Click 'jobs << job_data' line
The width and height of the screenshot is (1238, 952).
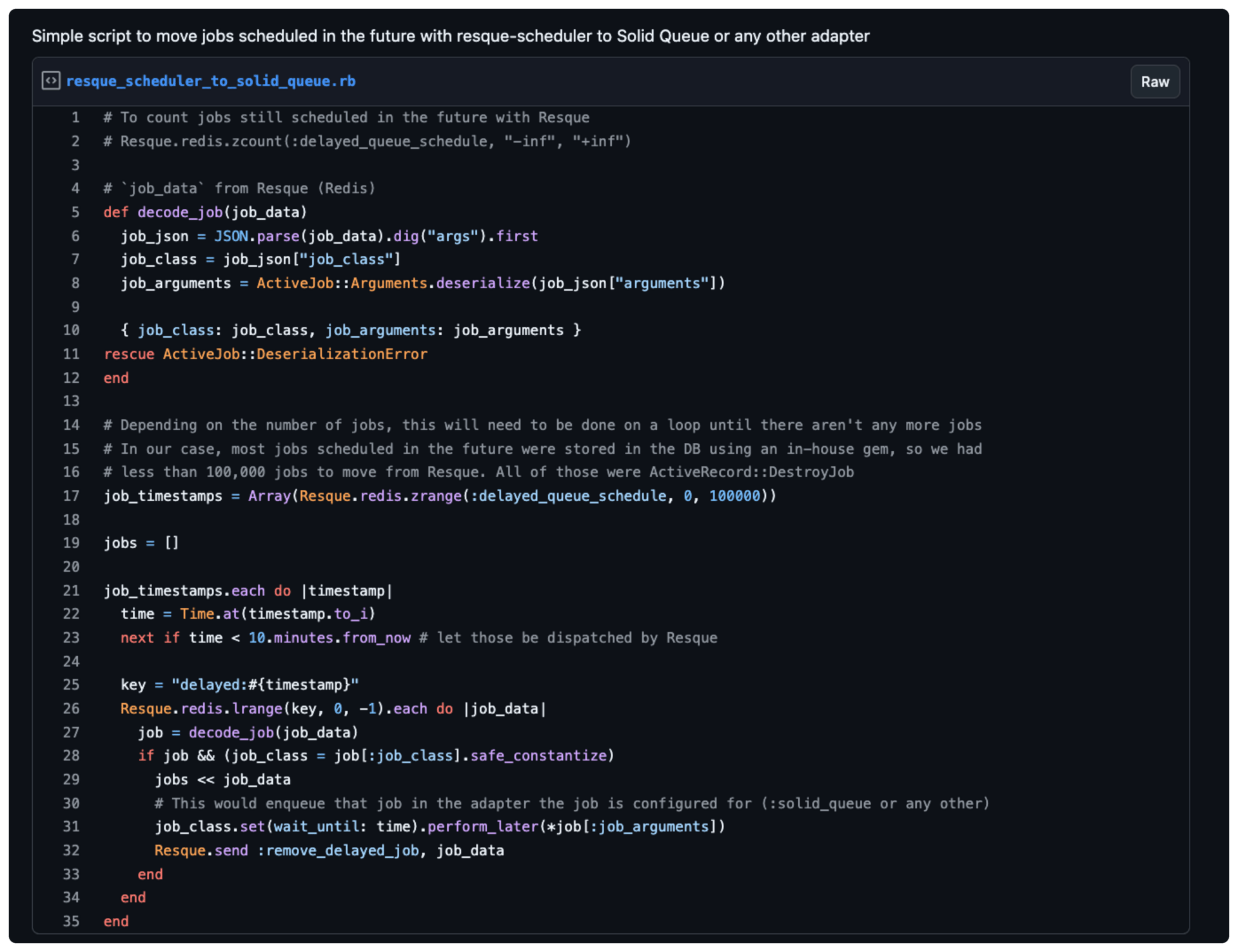point(222,780)
